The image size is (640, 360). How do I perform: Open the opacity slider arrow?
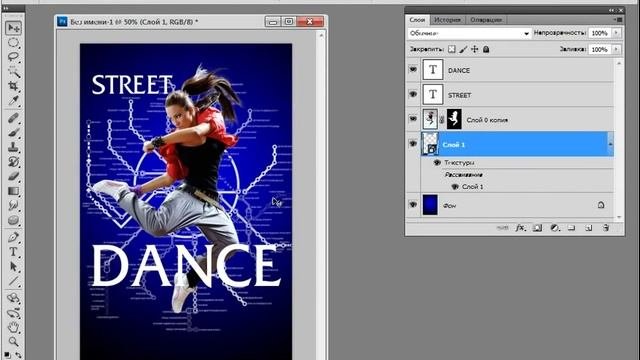[616, 33]
